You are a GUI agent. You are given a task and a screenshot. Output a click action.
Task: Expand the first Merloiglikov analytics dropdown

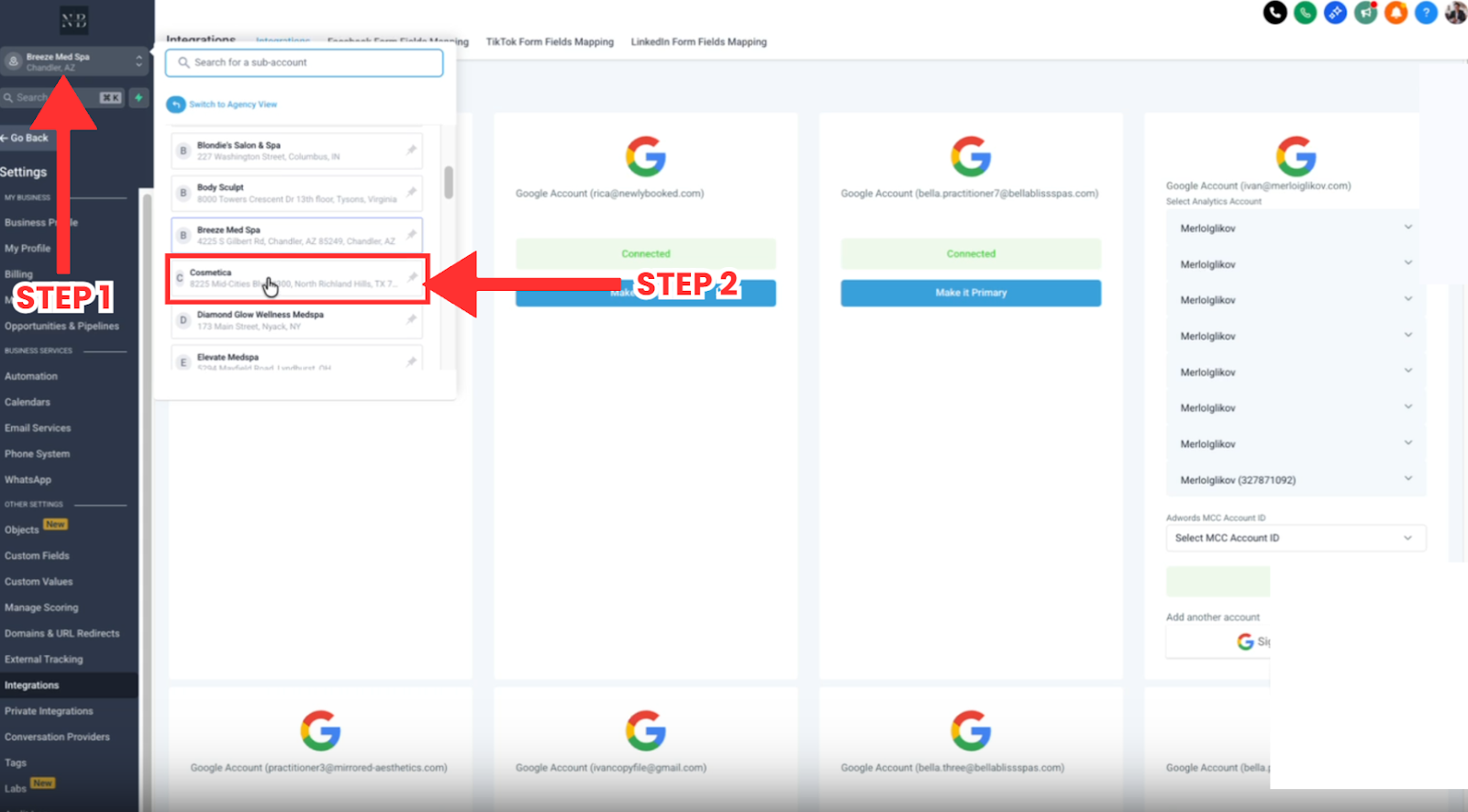pos(1407,228)
